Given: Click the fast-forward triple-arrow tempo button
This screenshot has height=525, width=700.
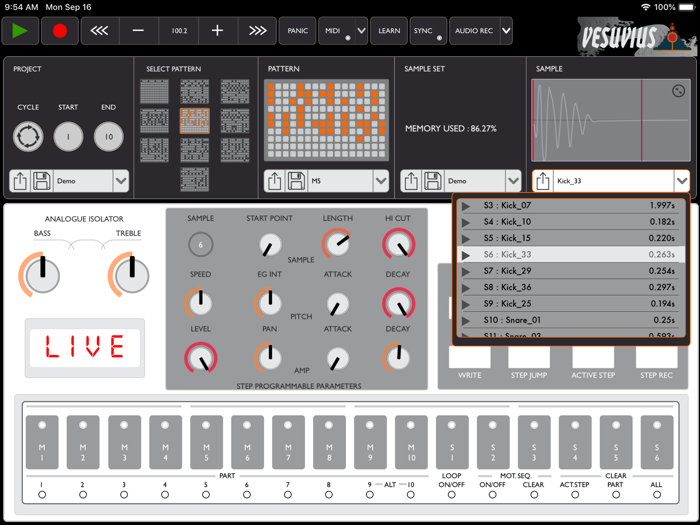Looking at the screenshot, I should tap(257, 31).
